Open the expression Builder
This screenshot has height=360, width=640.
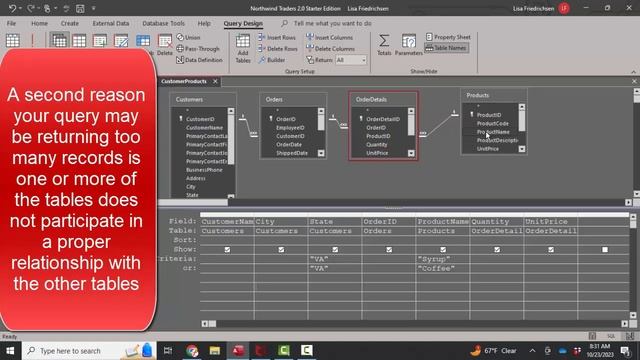[271, 60]
